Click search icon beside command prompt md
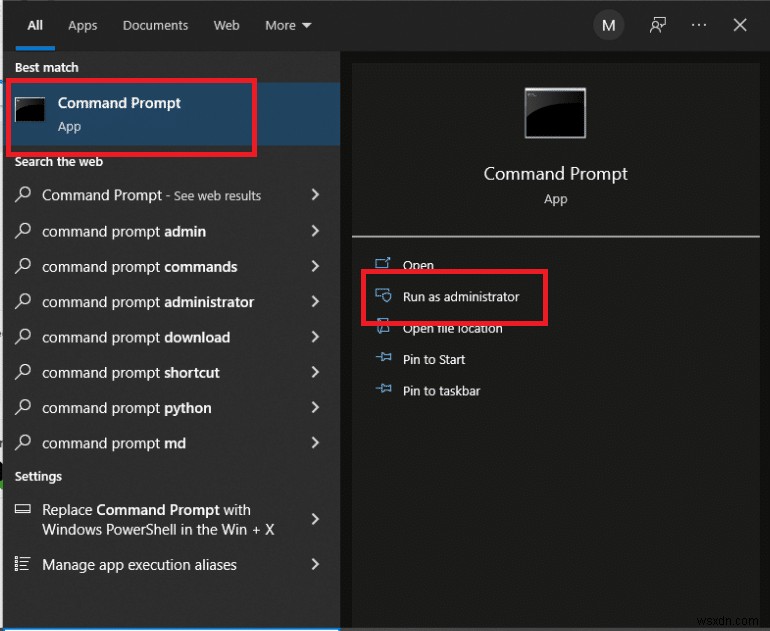Viewport: 770px width, 631px height. pyautogui.click(x=23, y=442)
